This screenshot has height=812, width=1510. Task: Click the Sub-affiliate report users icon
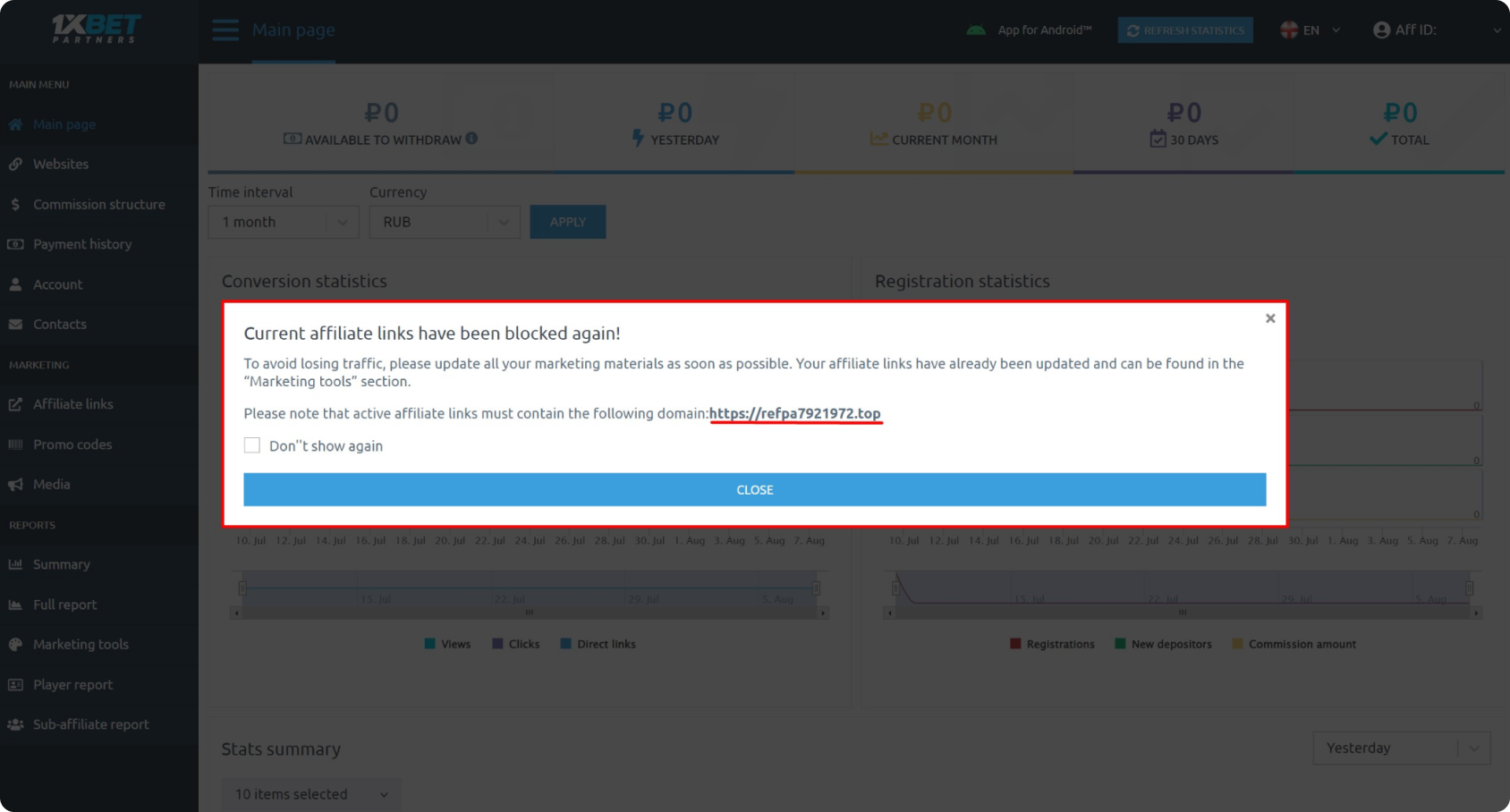[15, 724]
